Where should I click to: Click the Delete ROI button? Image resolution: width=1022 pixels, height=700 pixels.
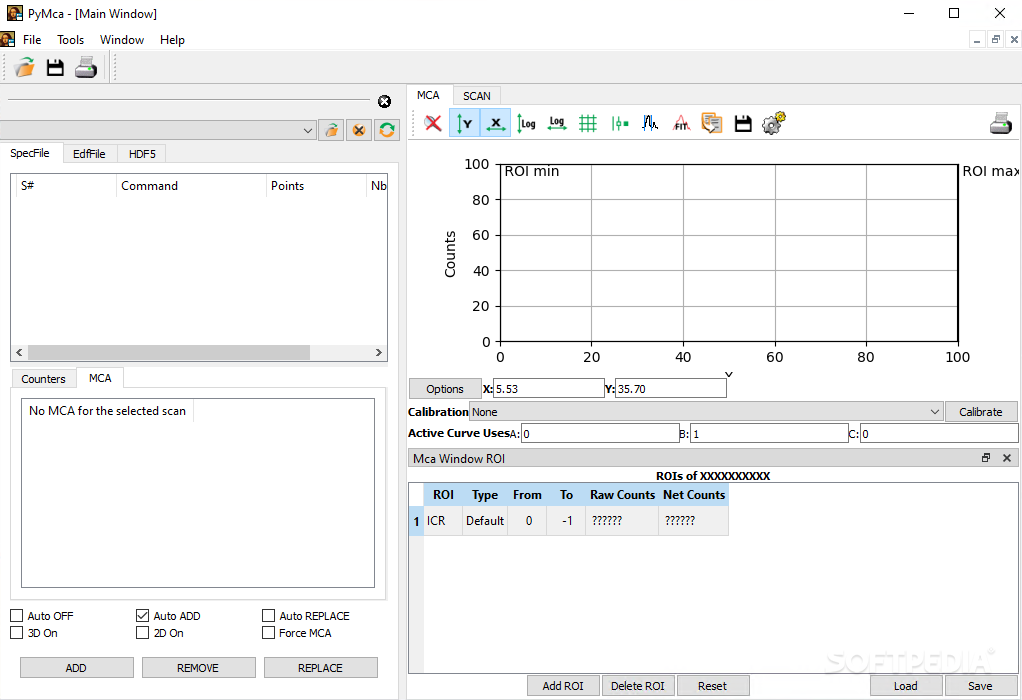click(x=637, y=686)
